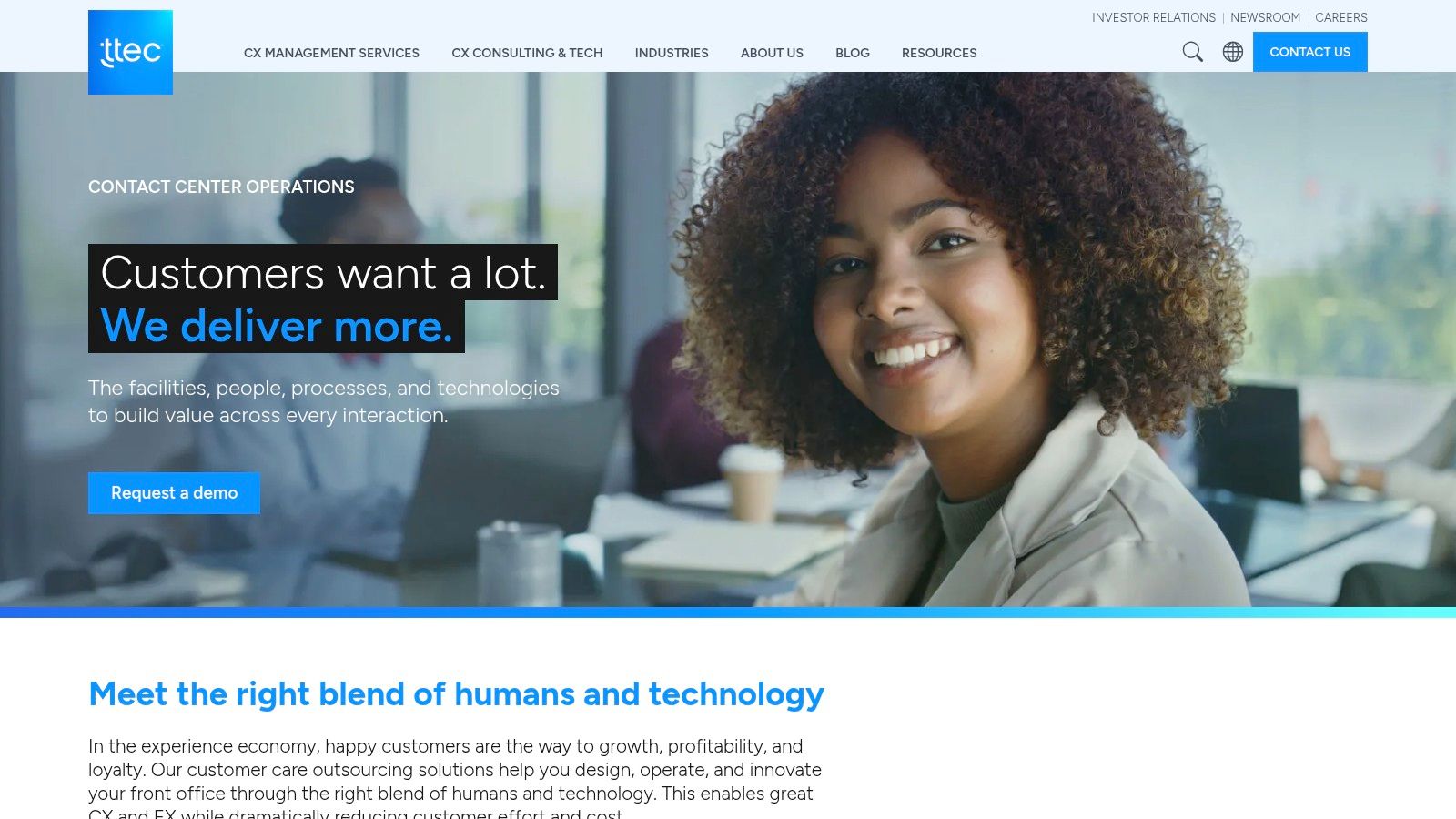Viewport: 1456px width, 819px height.
Task: Click the Contact Center Operations label
Action: [x=221, y=187]
